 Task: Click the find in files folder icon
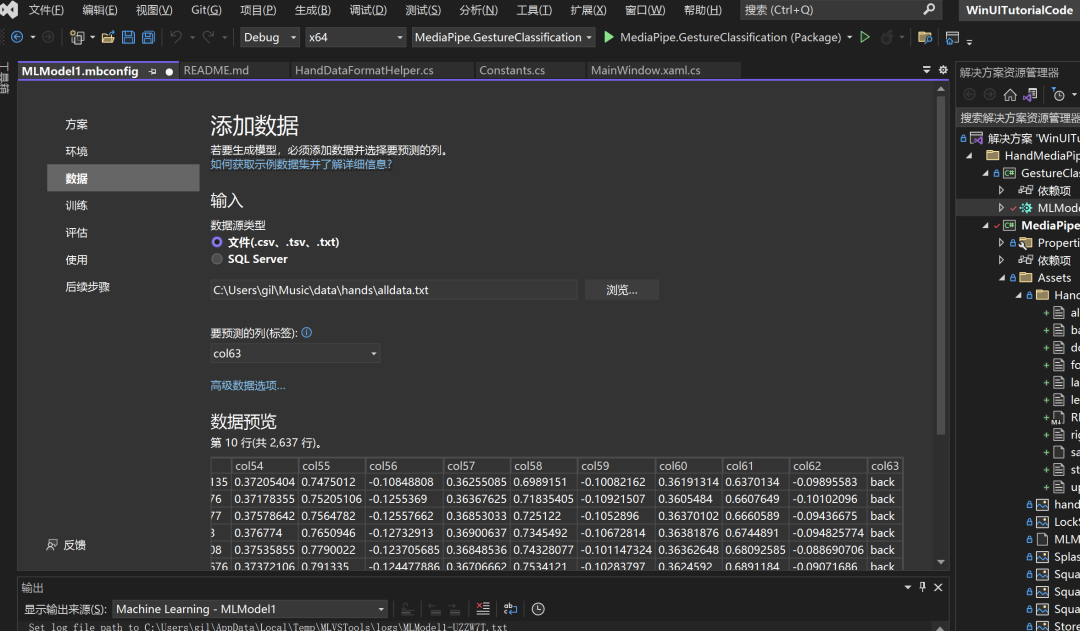(925, 37)
